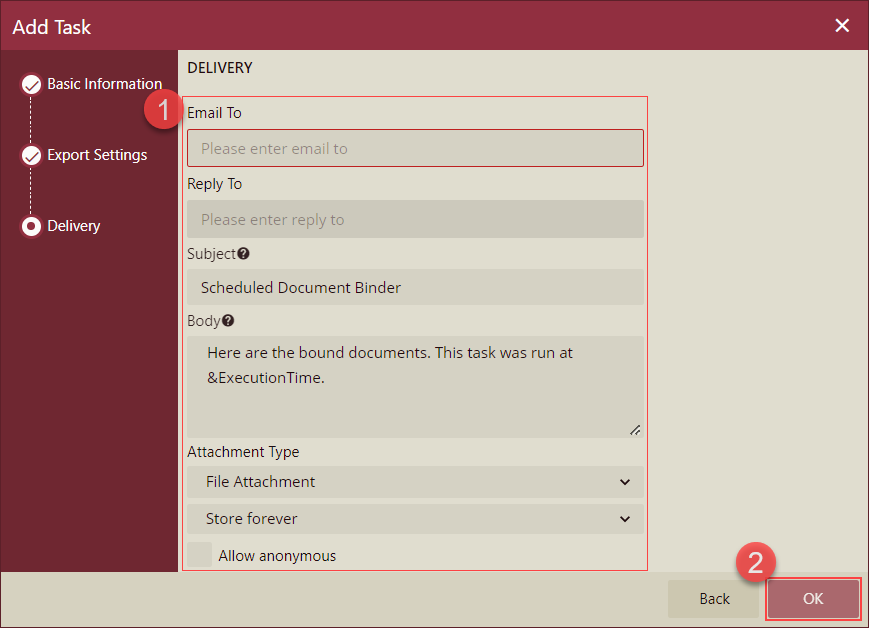The image size is (869, 628).
Task: Click the red numbered callout 2
Action: [x=757, y=562]
